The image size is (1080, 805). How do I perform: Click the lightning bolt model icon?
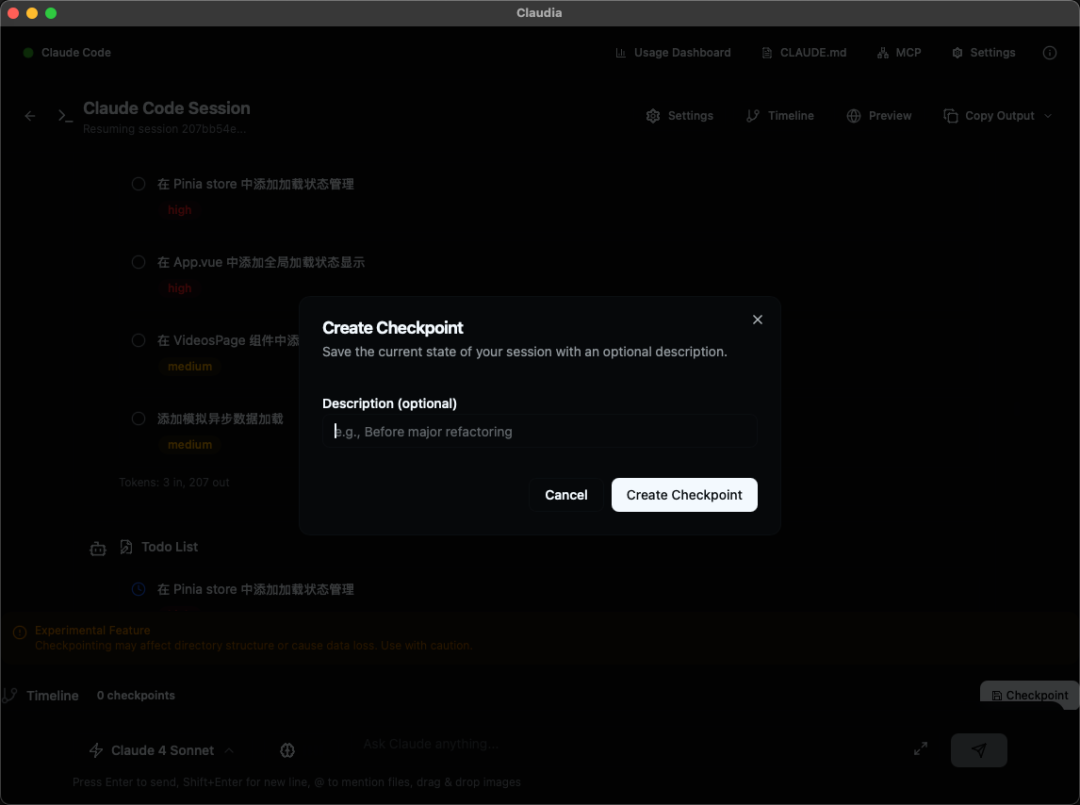coord(96,751)
